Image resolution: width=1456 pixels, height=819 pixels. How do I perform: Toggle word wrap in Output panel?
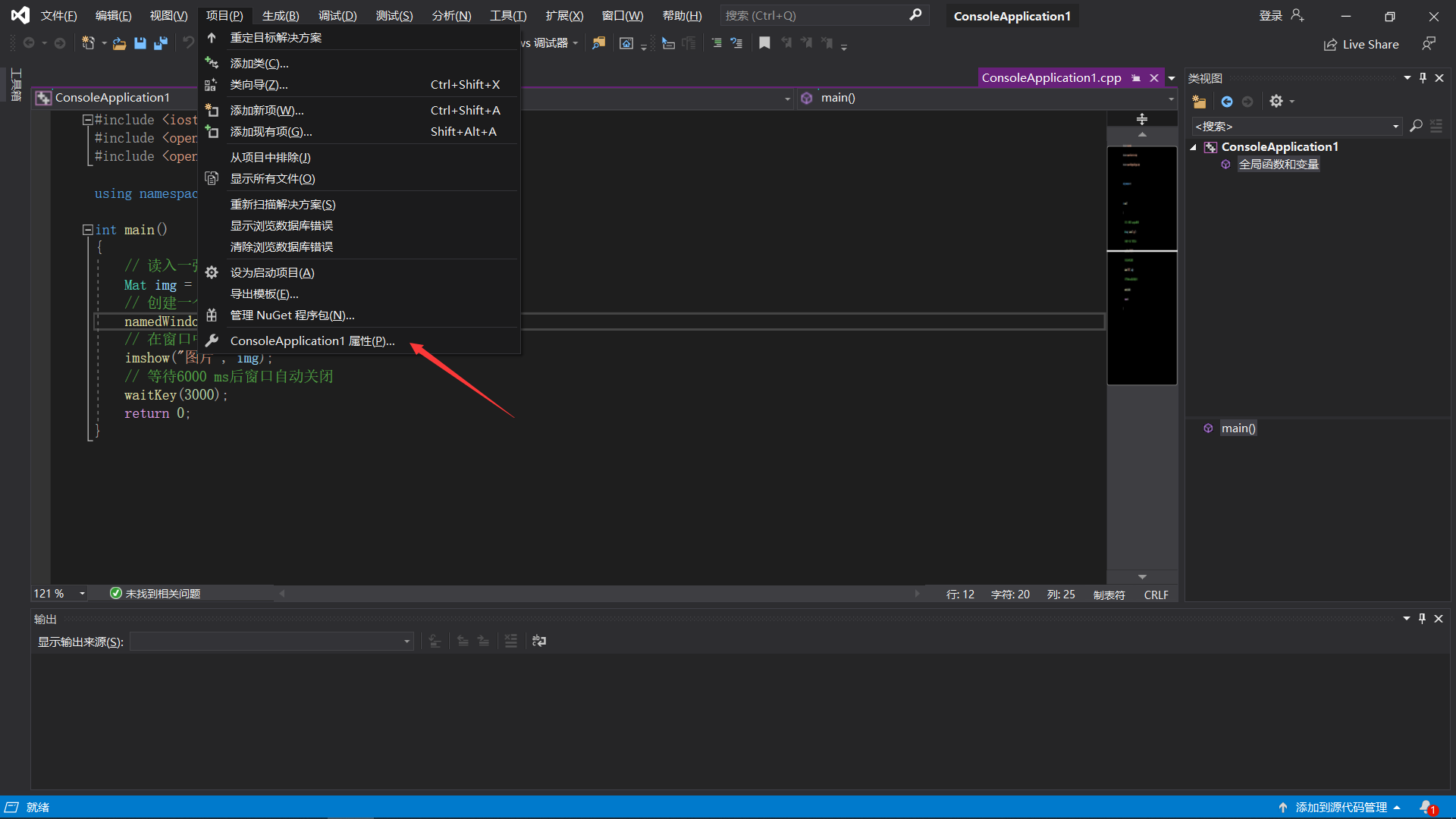point(539,642)
